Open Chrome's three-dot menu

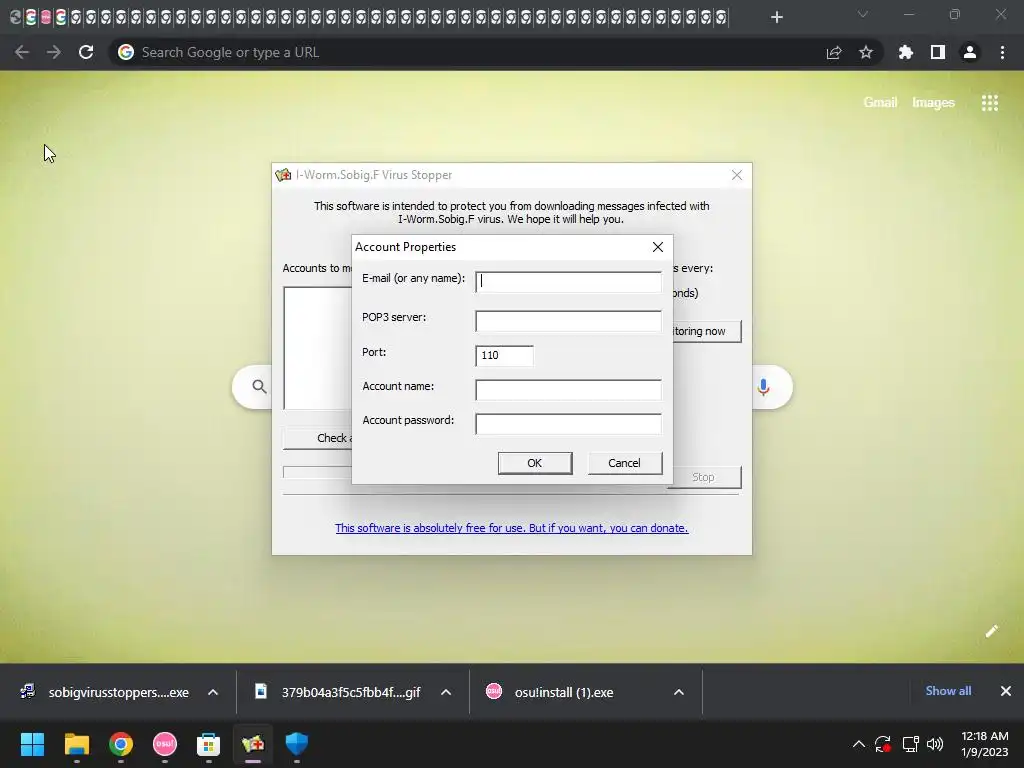1002,52
